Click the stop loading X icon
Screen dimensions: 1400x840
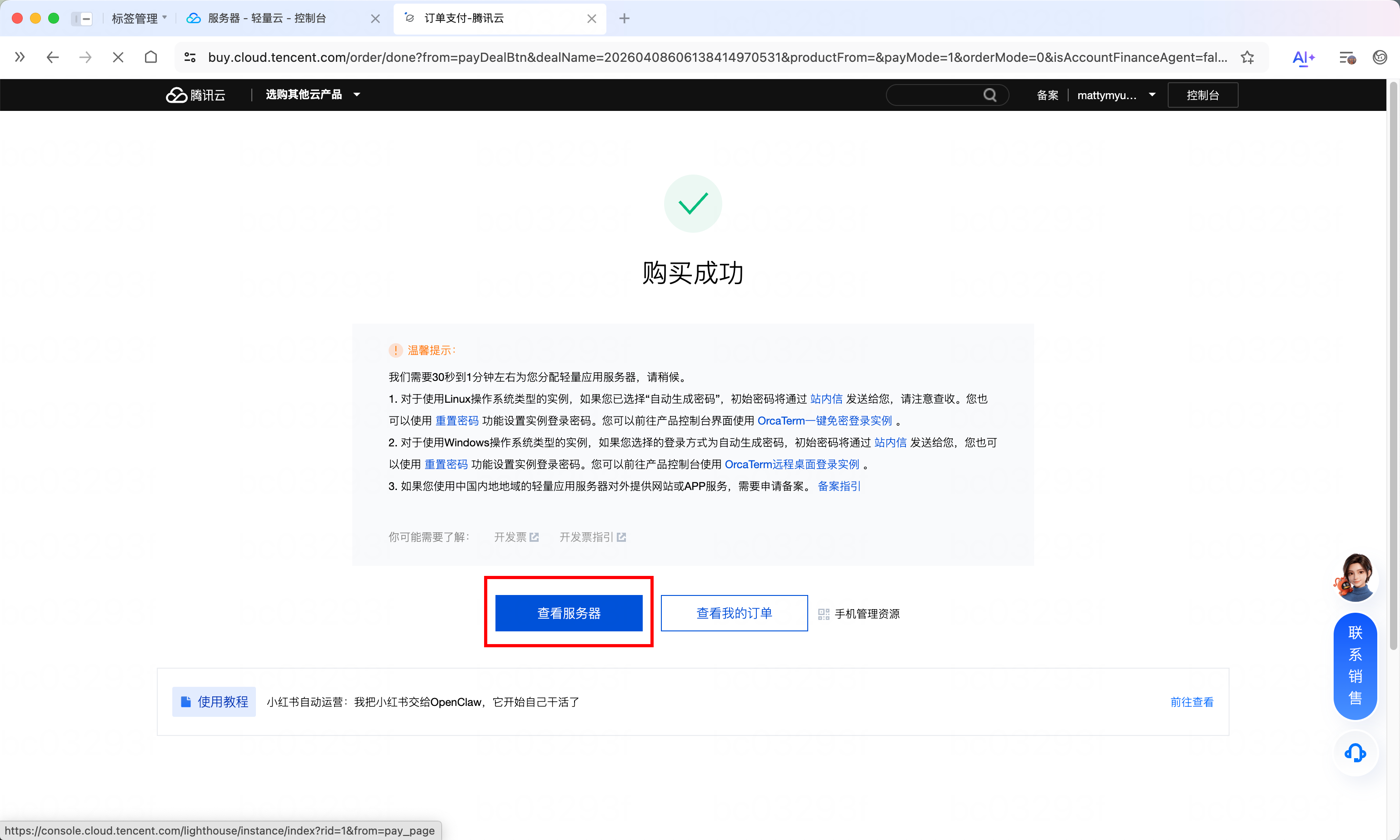click(x=118, y=57)
